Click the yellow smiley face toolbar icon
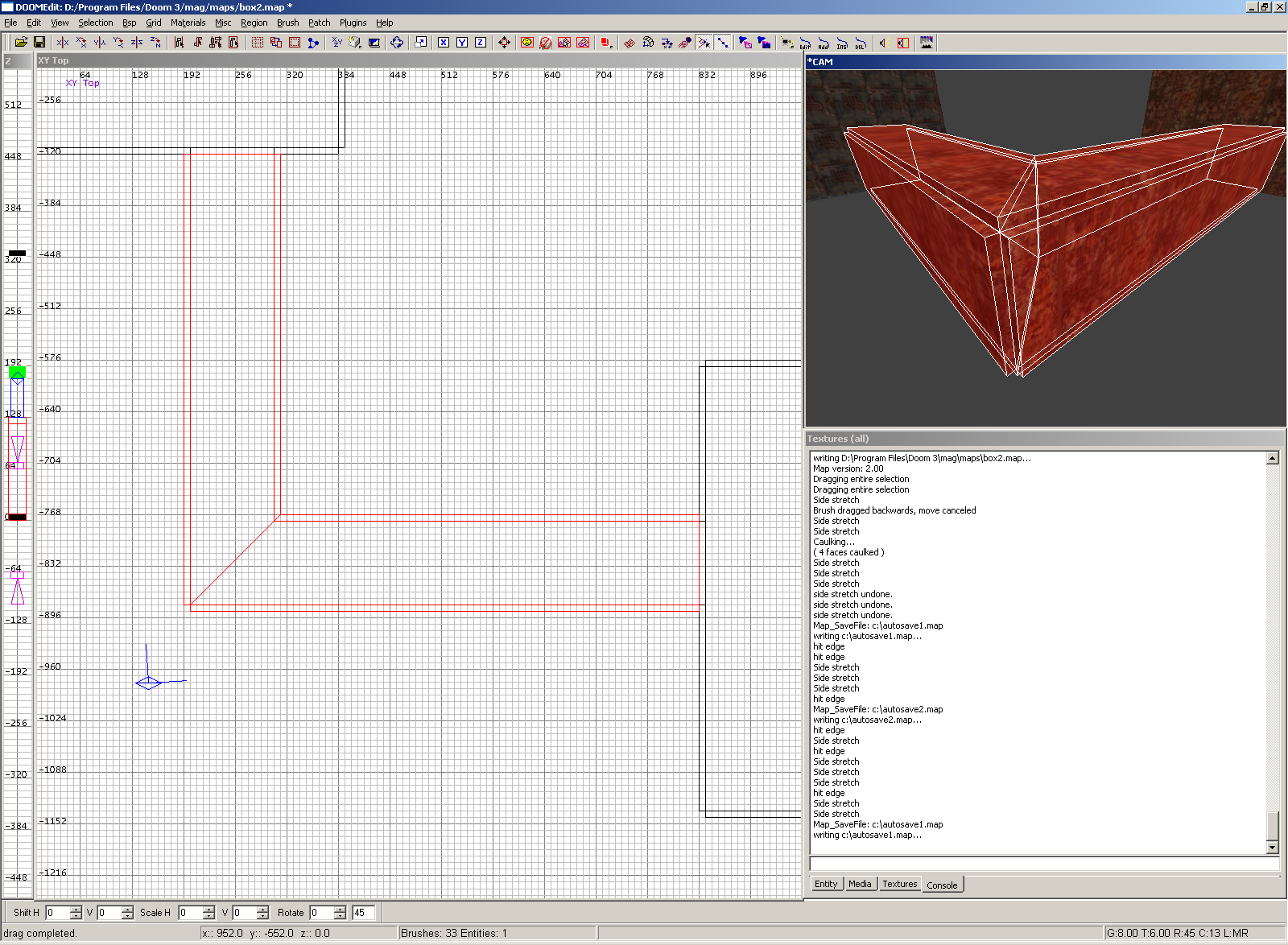1288x945 pixels. [x=527, y=43]
